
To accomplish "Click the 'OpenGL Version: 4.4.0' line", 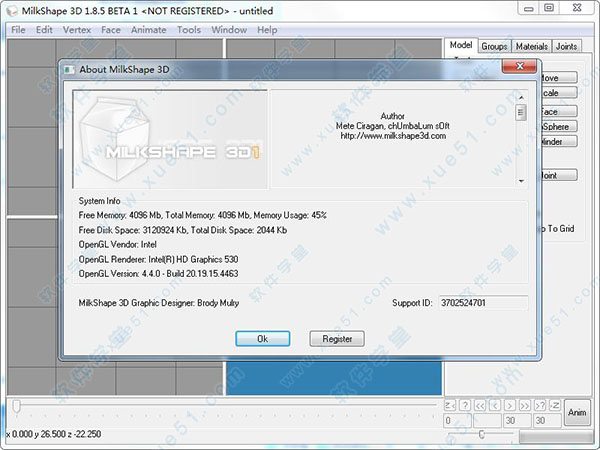I will (x=158, y=274).
